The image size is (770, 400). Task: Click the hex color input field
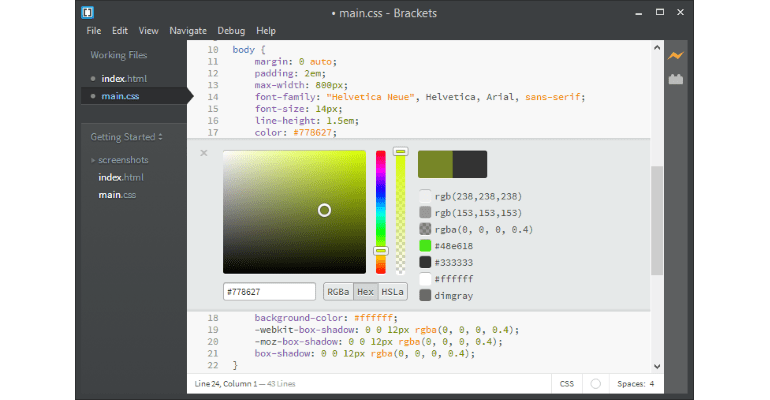[x=269, y=292]
